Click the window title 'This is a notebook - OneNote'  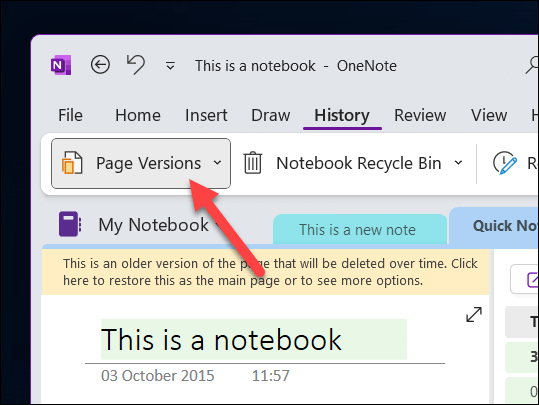tap(296, 66)
